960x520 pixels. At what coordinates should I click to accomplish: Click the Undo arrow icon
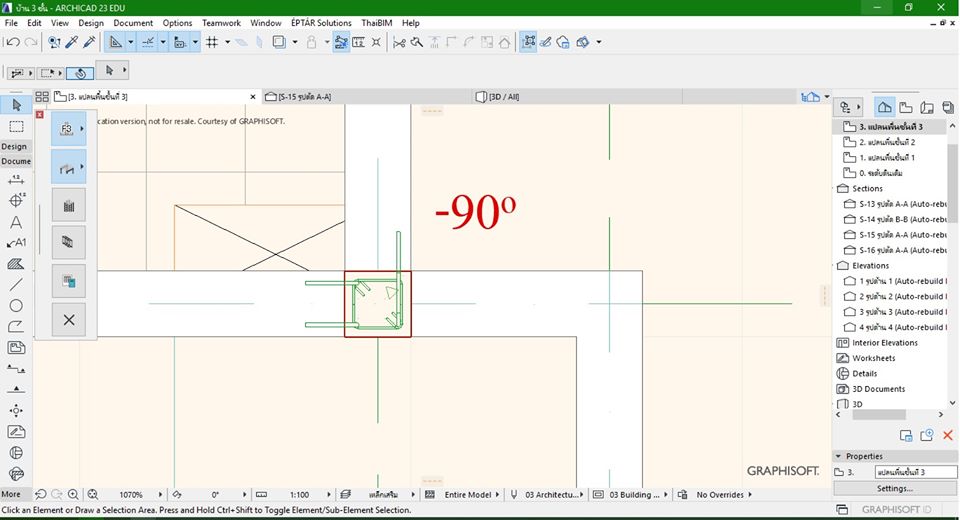click(x=11, y=42)
